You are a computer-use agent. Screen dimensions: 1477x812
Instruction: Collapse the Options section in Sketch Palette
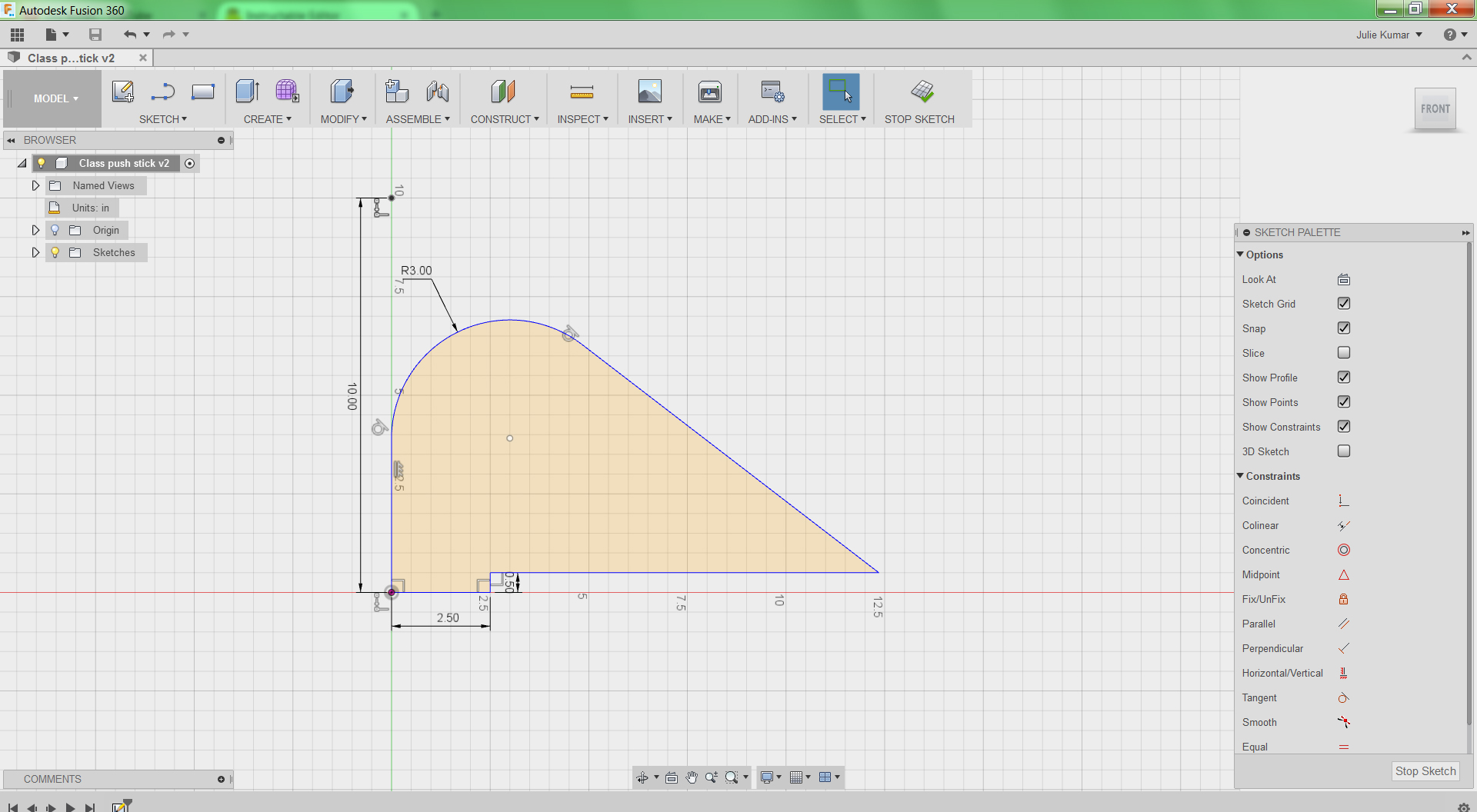coord(1240,255)
